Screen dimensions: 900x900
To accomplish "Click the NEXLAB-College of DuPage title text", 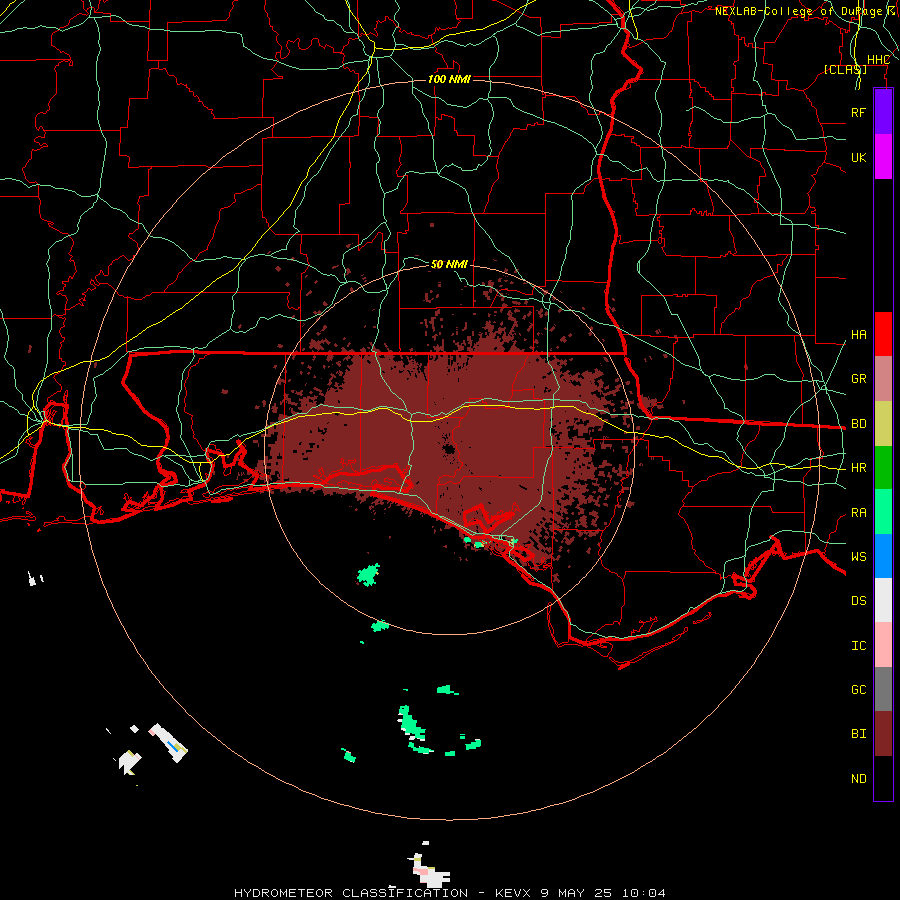I will click(x=798, y=11).
